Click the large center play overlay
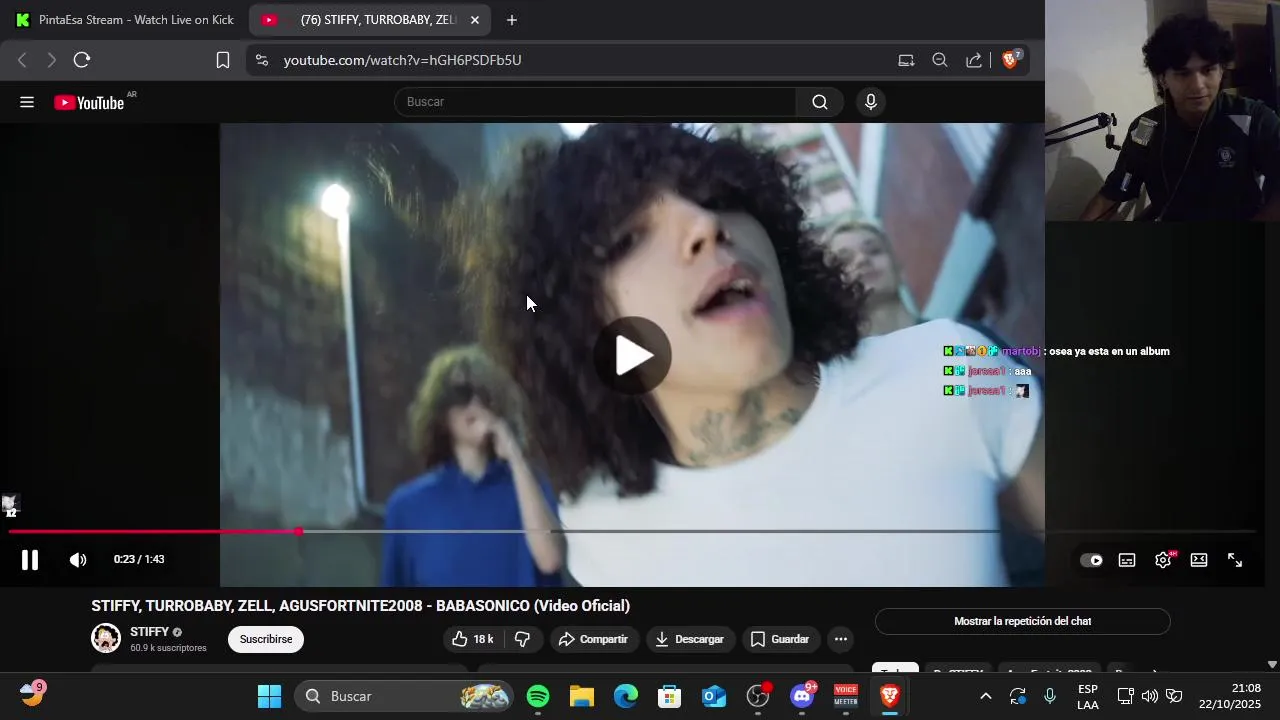The height and width of the screenshot is (720, 1280). (633, 355)
